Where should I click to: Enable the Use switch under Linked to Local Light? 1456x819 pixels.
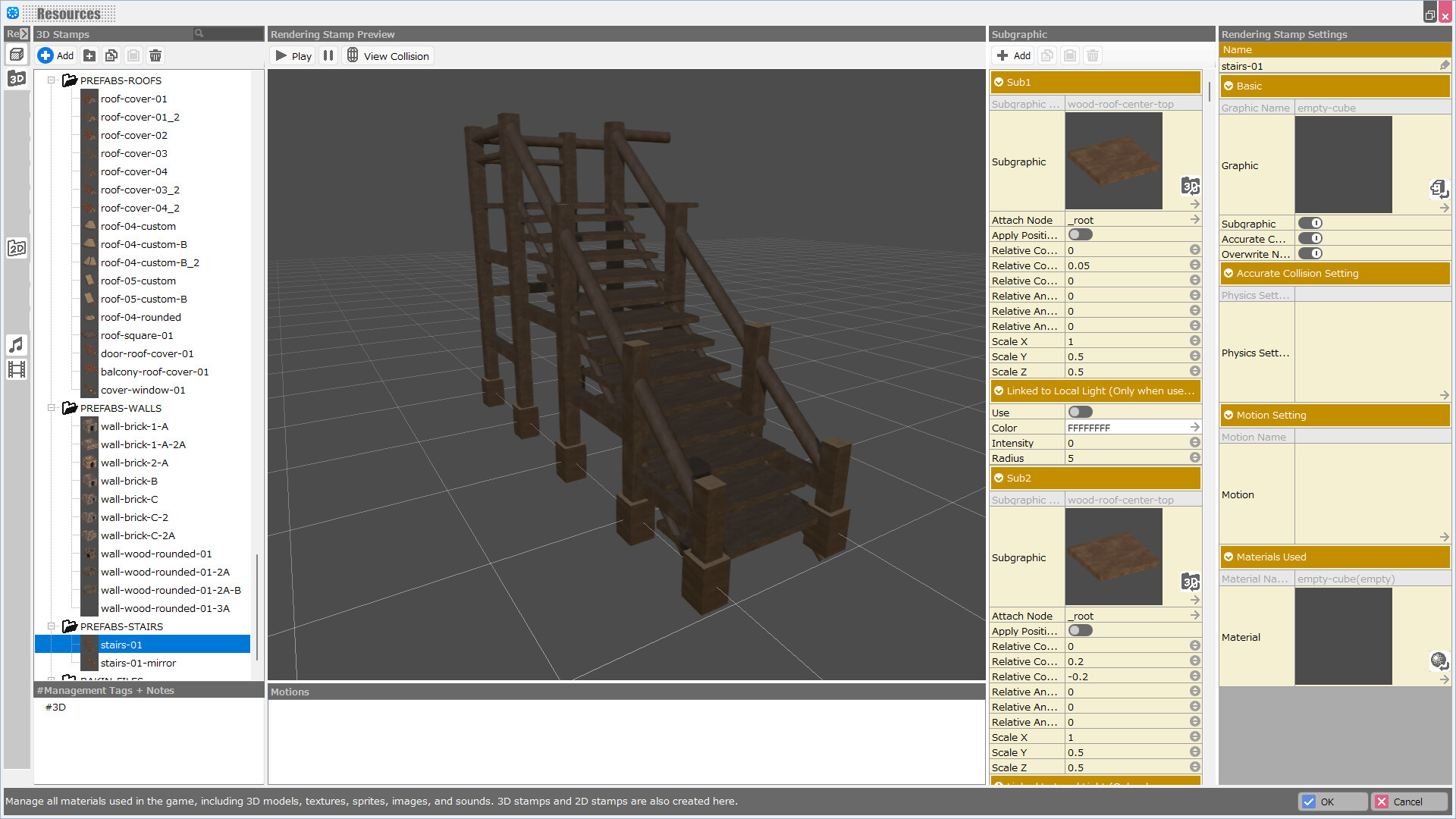tap(1080, 411)
